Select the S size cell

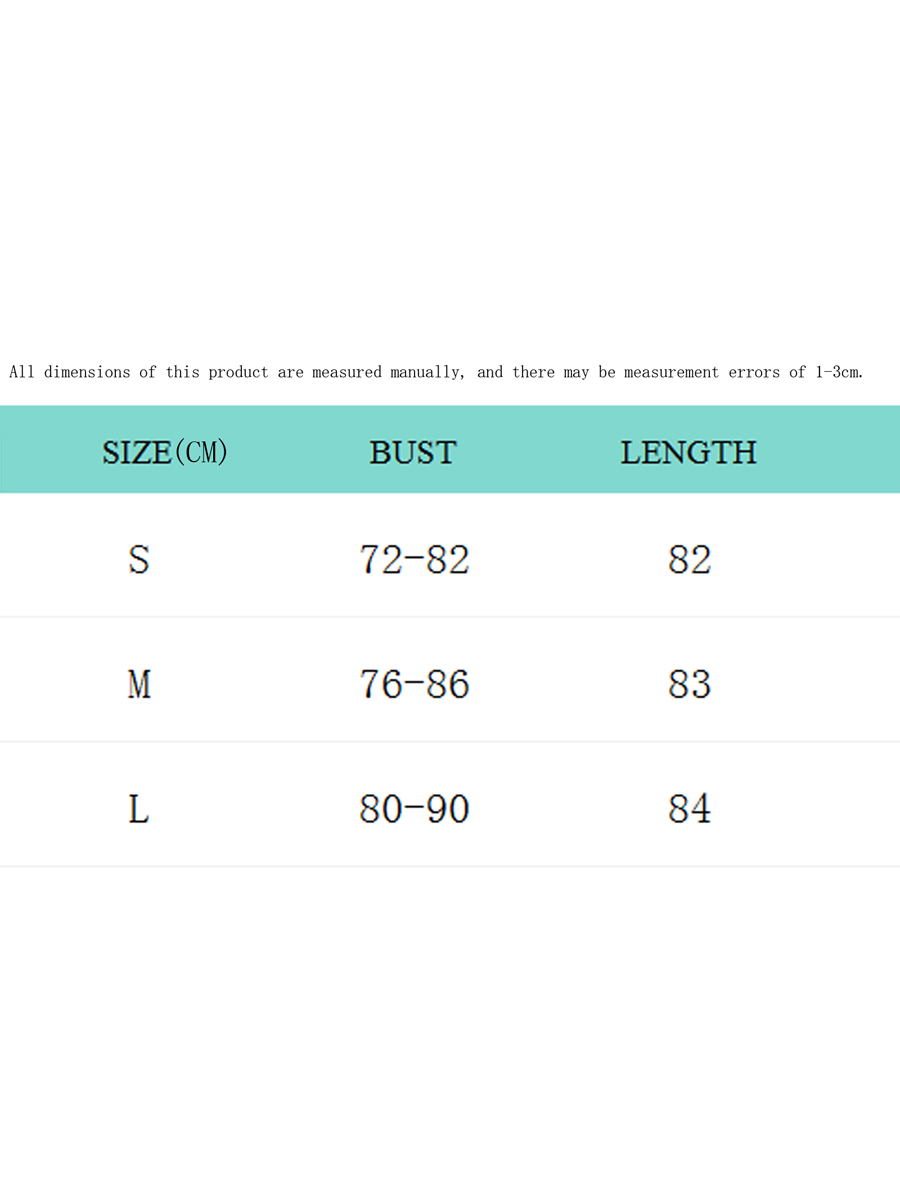[x=139, y=558]
